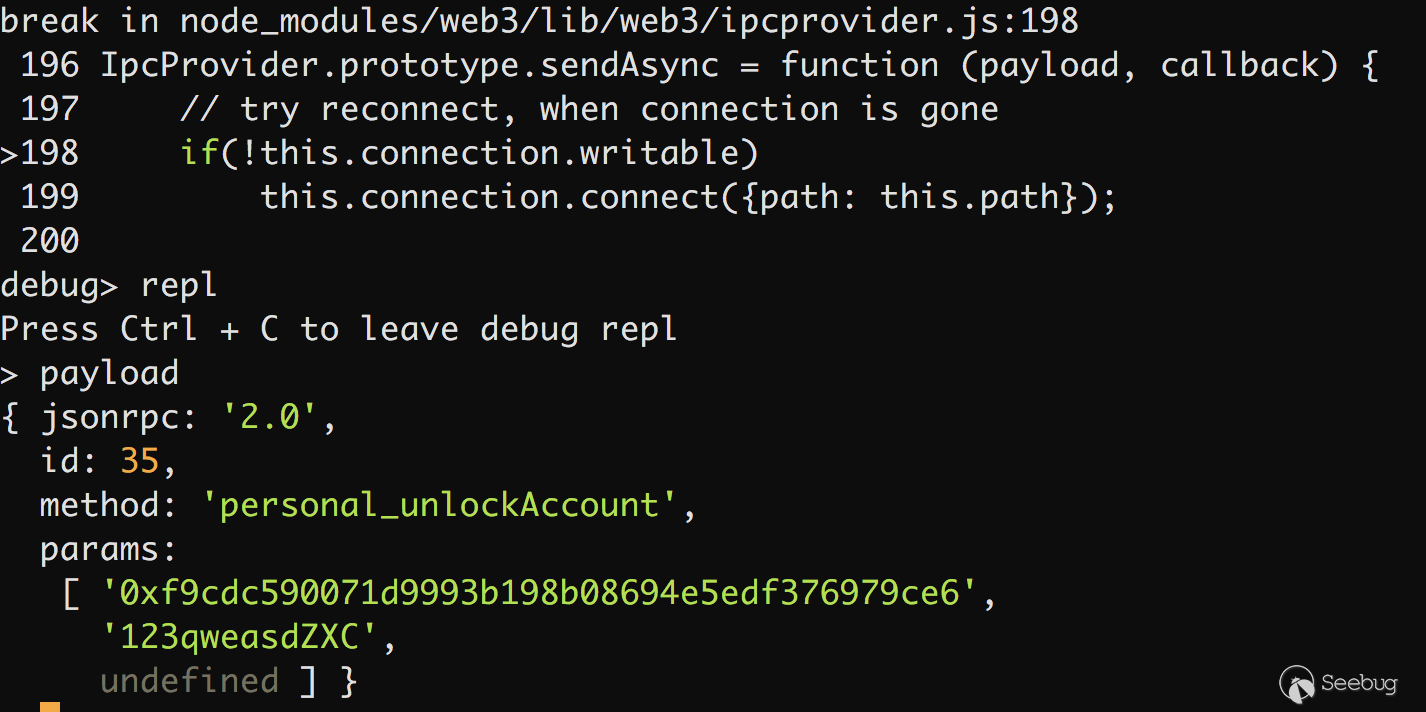
Task: Click the 'payload' input at the prompt
Action: pyautogui.click(x=109, y=373)
